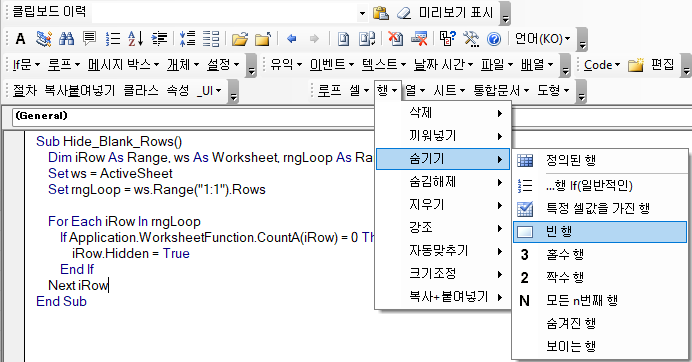Click the 편집 button
This screenshot has height=362, width=692.
662,65
